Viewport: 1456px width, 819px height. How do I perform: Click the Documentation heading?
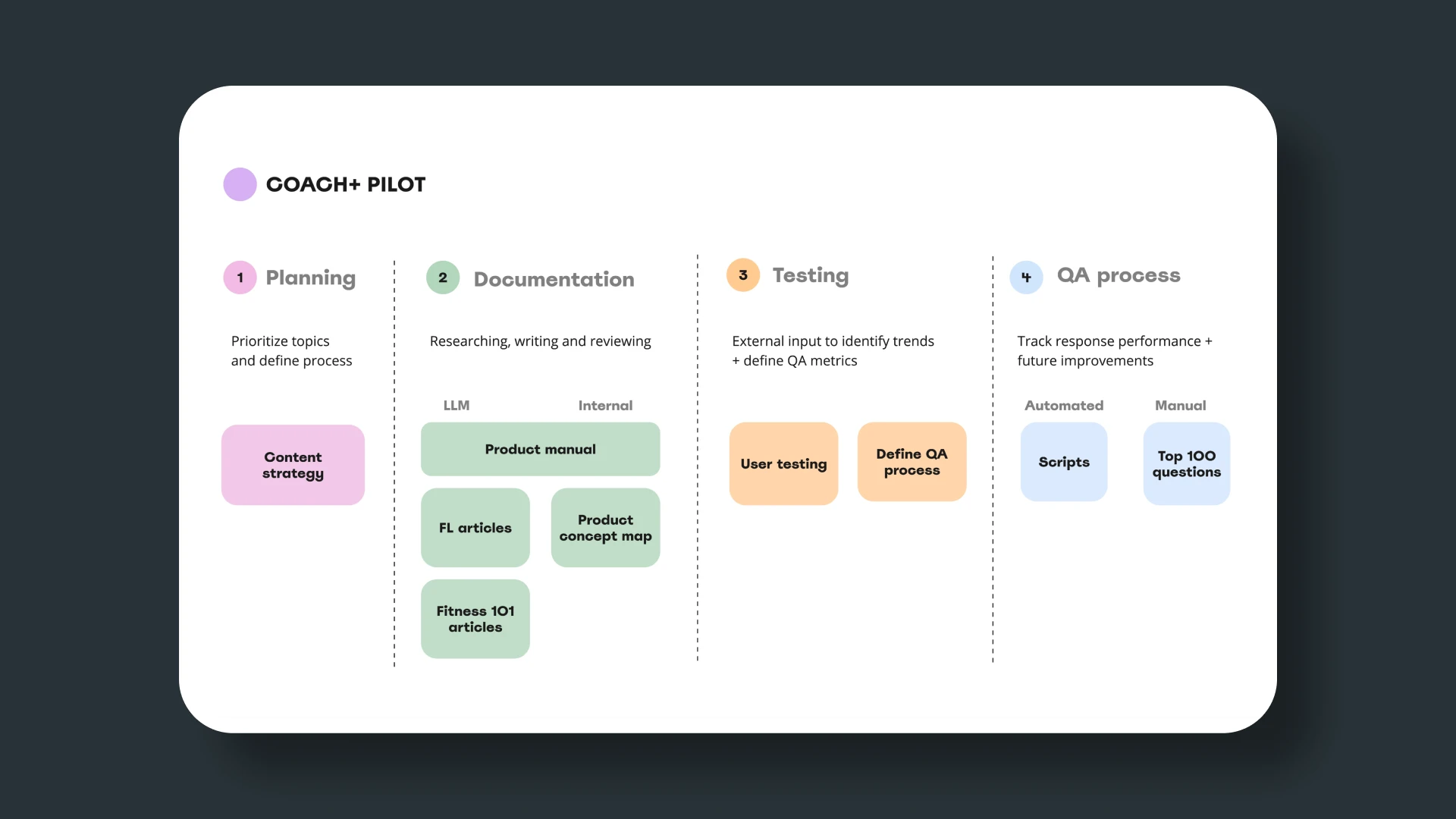pos(554,279)
